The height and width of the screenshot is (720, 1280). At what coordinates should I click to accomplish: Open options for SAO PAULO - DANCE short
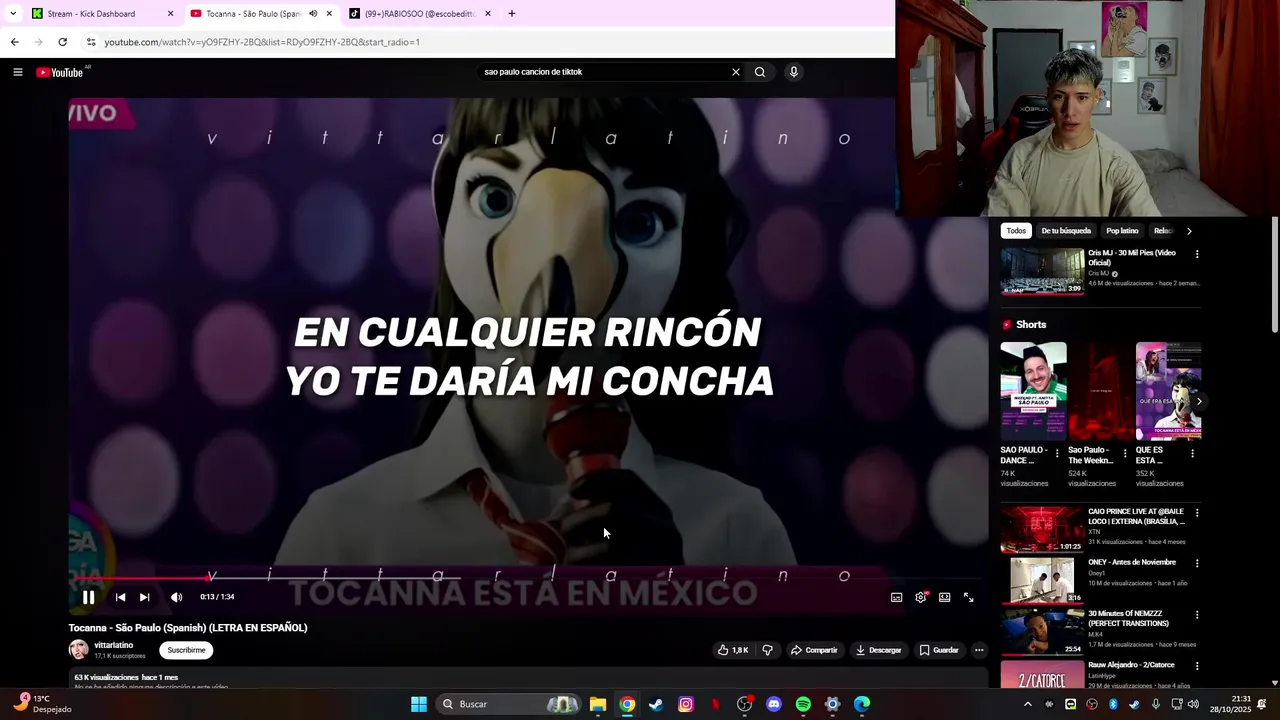(x=1057, y=453)
